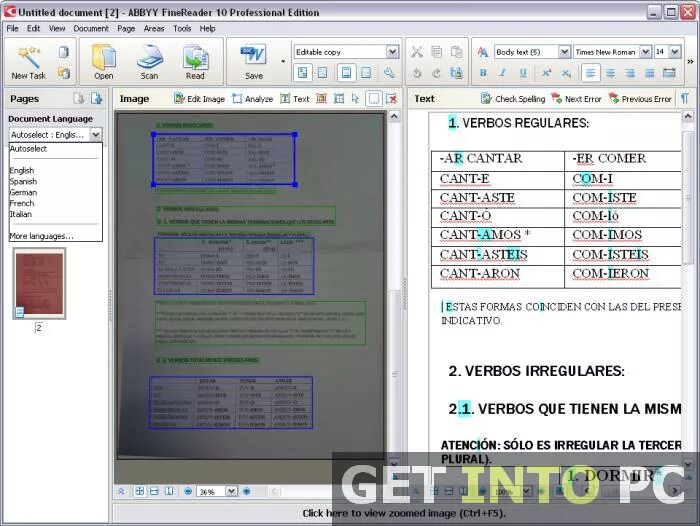Viewport: 700px width, 526px height.
Task: Open the font size 14 dropdown
Action: click(x=675, y=52)
